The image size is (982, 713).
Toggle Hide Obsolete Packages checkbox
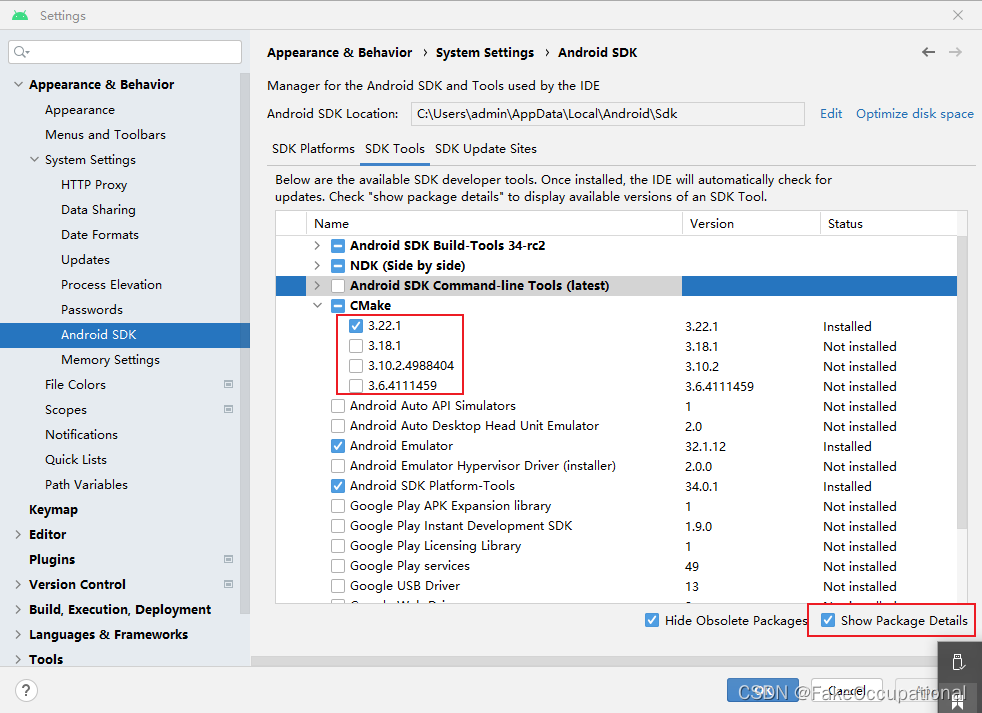coord(652,620)
